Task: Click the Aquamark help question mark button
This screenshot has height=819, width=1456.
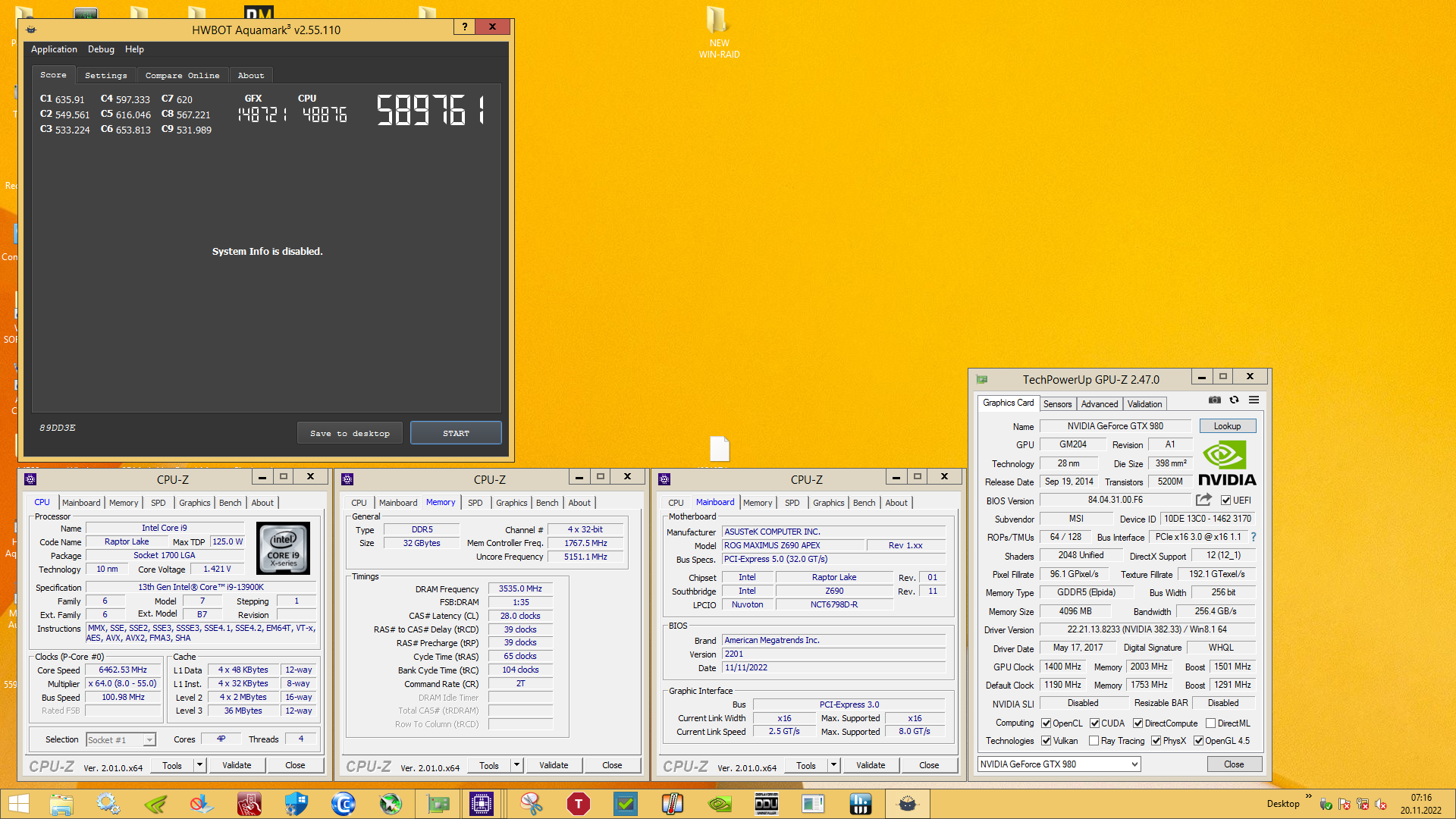Action: [x=464, y=27]
